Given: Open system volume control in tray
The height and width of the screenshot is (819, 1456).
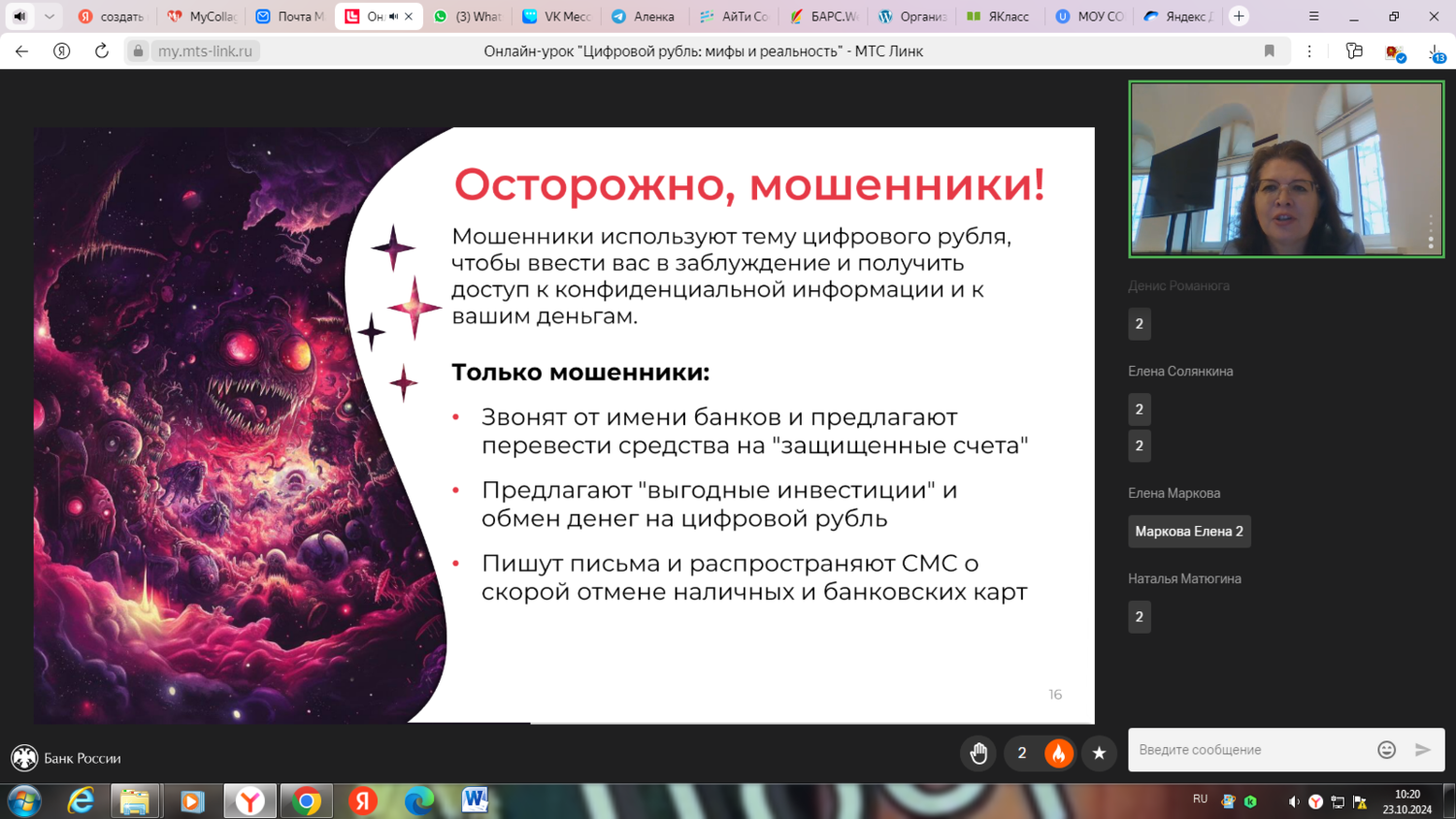Looking at the screenshot, I should tap(1293, 802).
